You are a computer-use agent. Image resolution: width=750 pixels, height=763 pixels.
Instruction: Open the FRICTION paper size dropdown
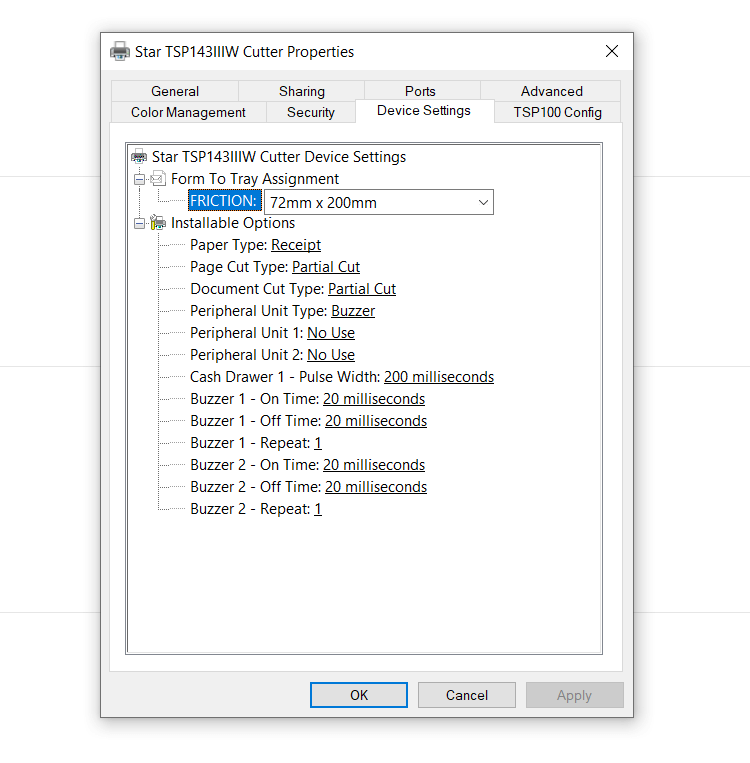[379, 202]
